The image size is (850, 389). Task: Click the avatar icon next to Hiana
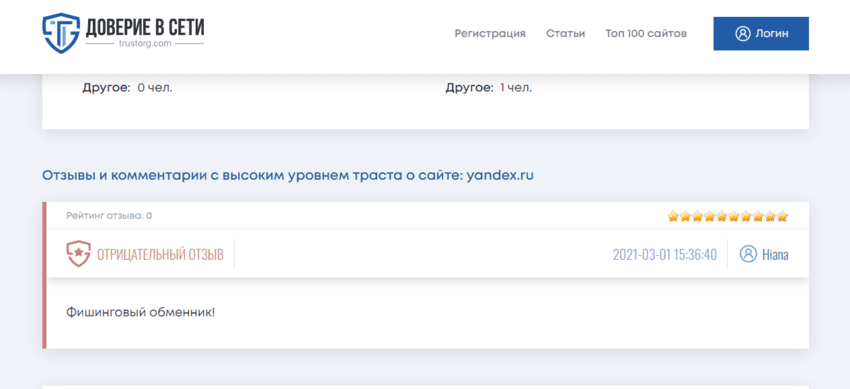point(748,254)
